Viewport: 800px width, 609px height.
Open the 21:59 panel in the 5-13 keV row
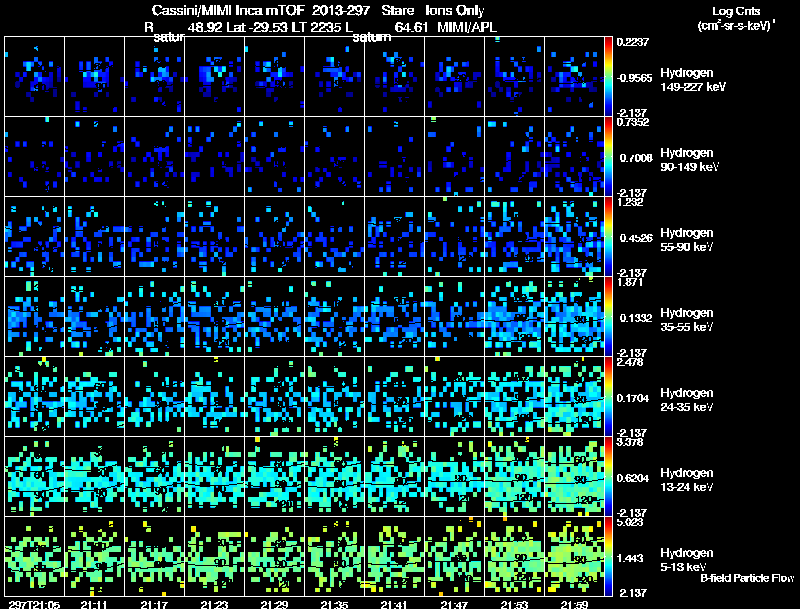pos(575,556)
